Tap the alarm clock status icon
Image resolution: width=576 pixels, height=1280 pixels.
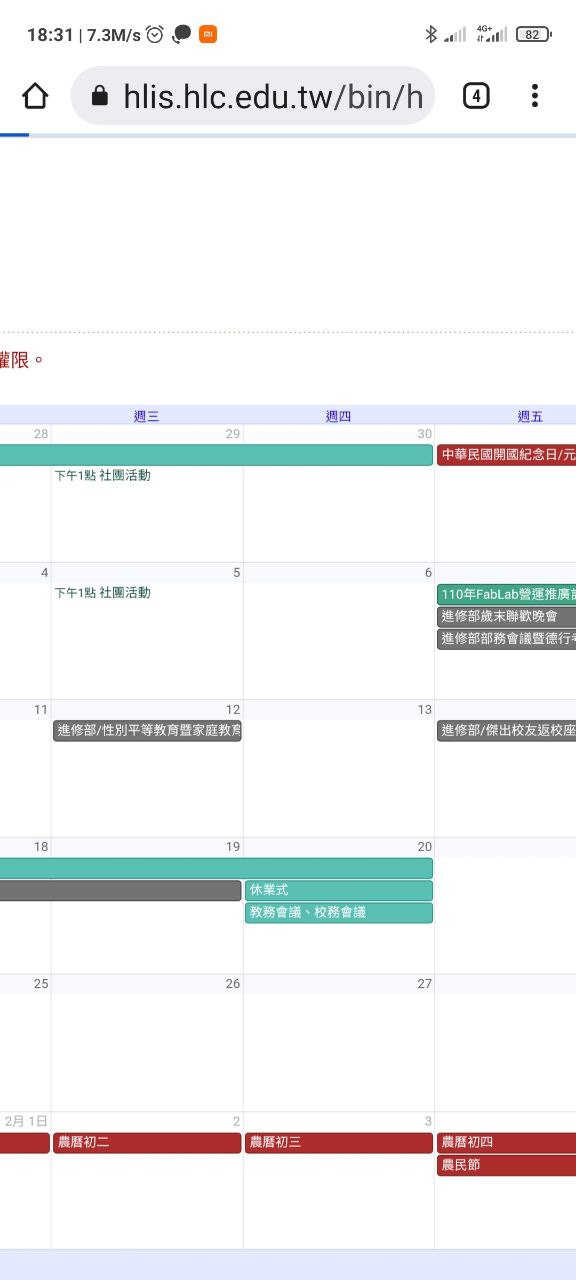coord(155,35)
